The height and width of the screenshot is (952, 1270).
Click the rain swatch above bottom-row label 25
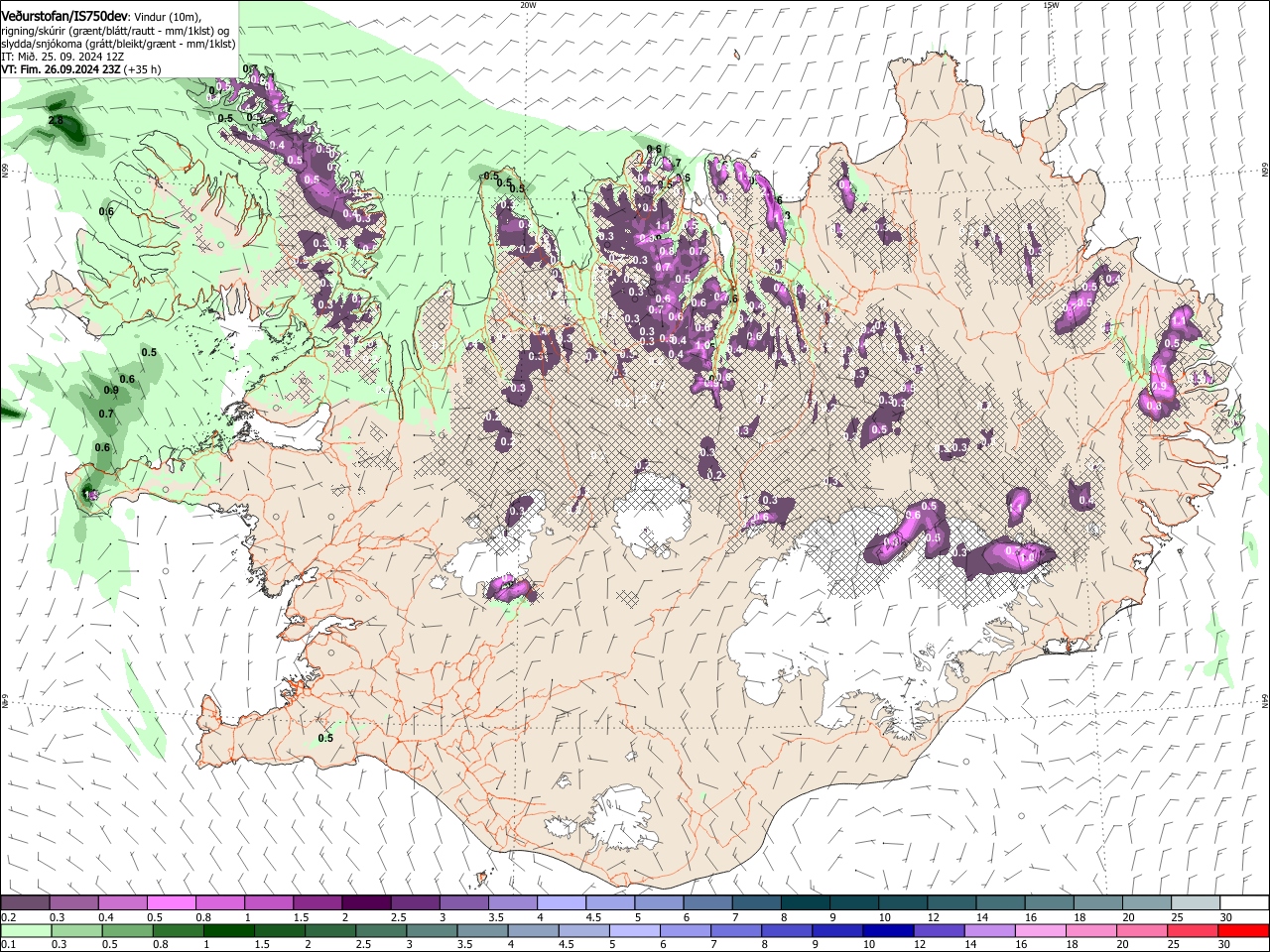(x=1194, y=930)
